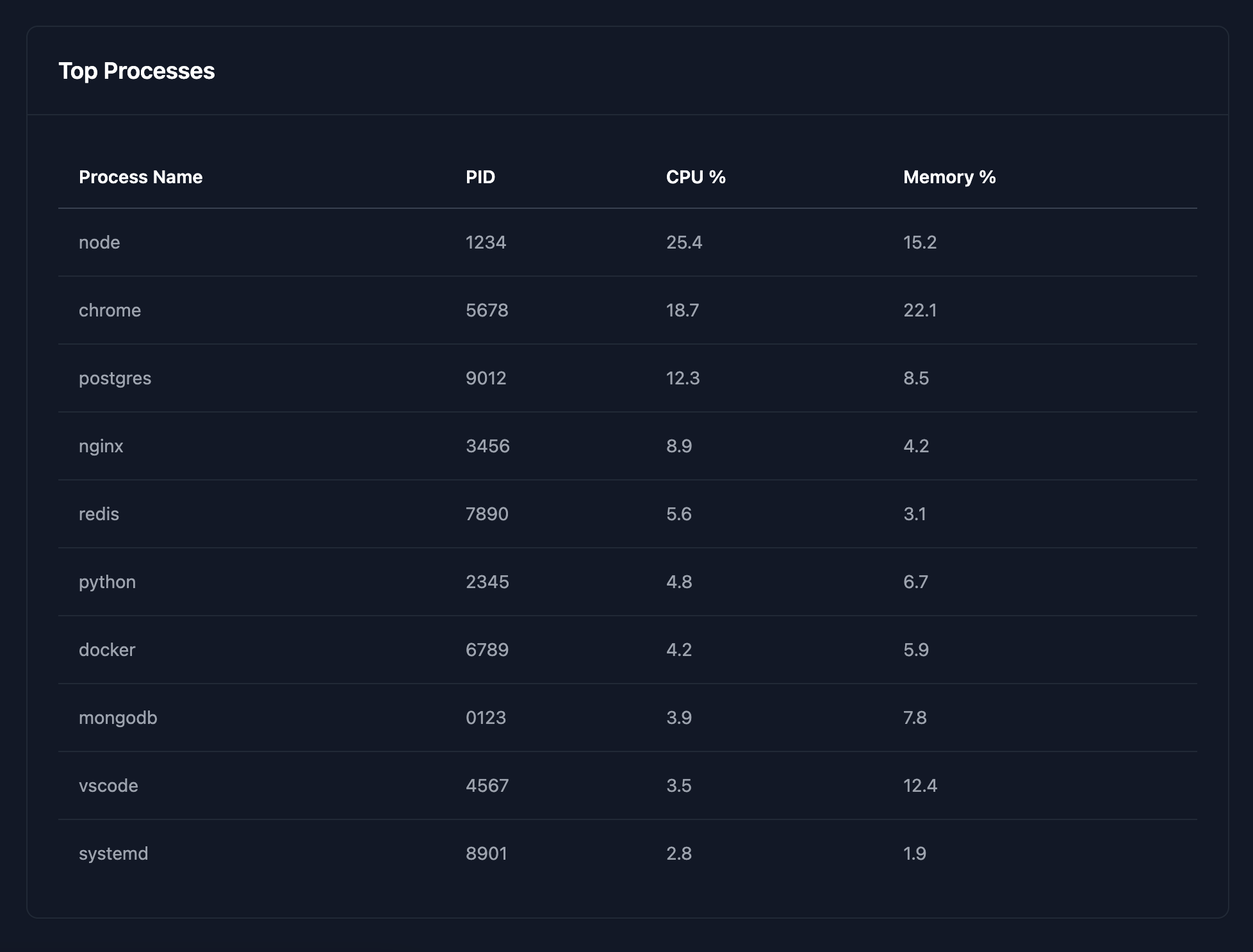Select the mongodb process name

[118, 718]
